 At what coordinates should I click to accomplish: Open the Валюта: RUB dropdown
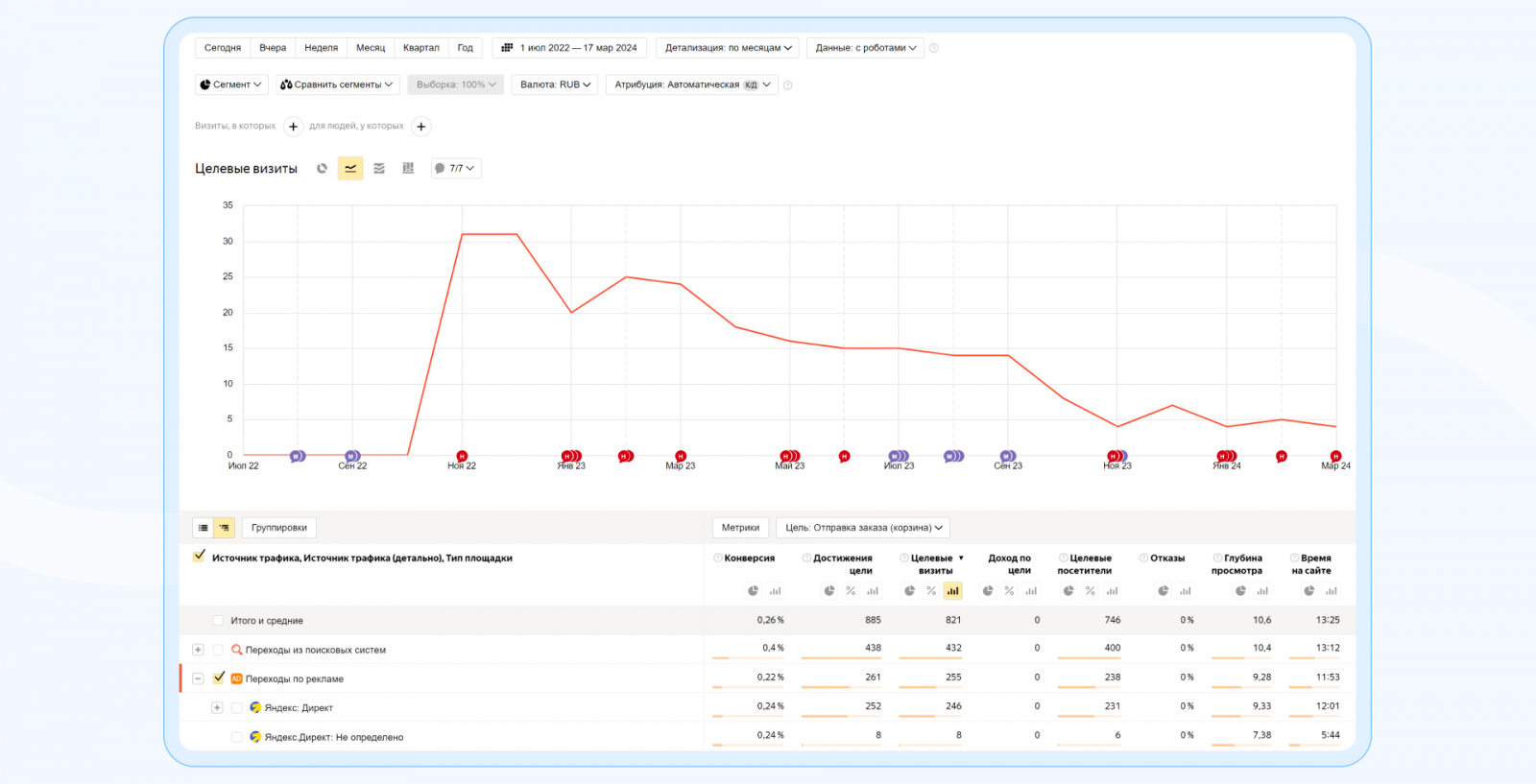tap(555, 84)
